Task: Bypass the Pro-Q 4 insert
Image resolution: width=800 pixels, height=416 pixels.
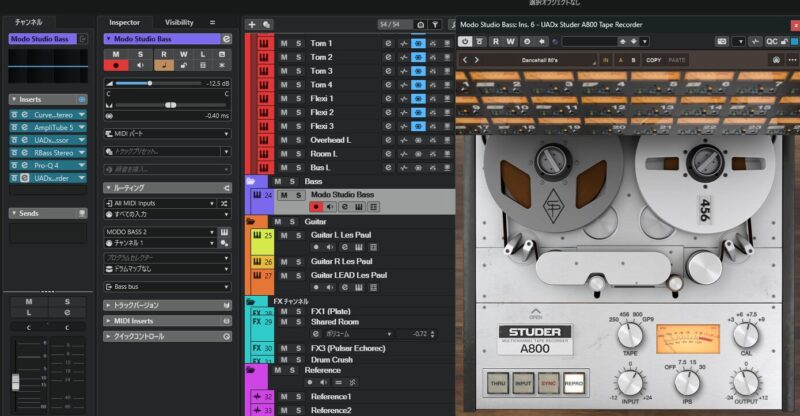Action: coord(14,165)
